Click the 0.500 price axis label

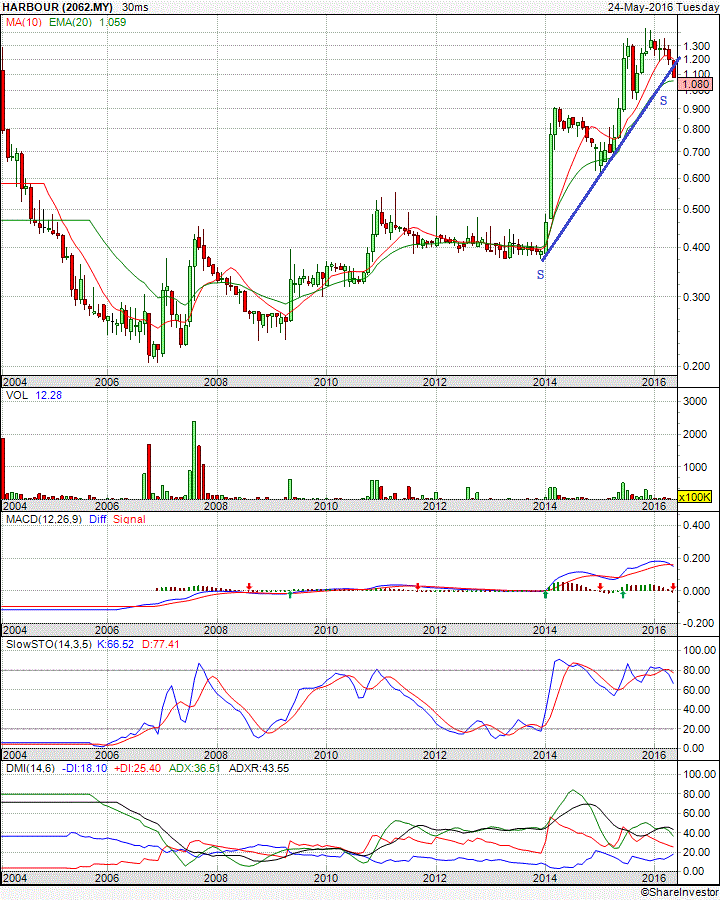(696, 209)
